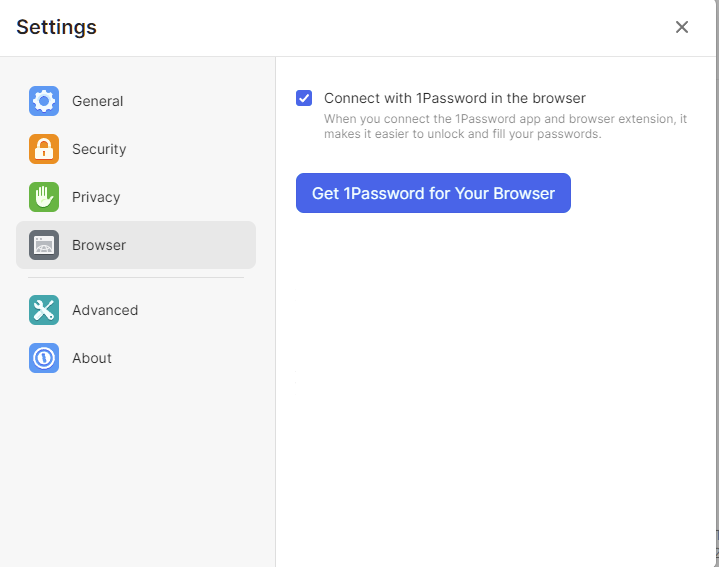Click the gray browser extension description text
This screenshot has width=719, height=567.
[505, 126]
